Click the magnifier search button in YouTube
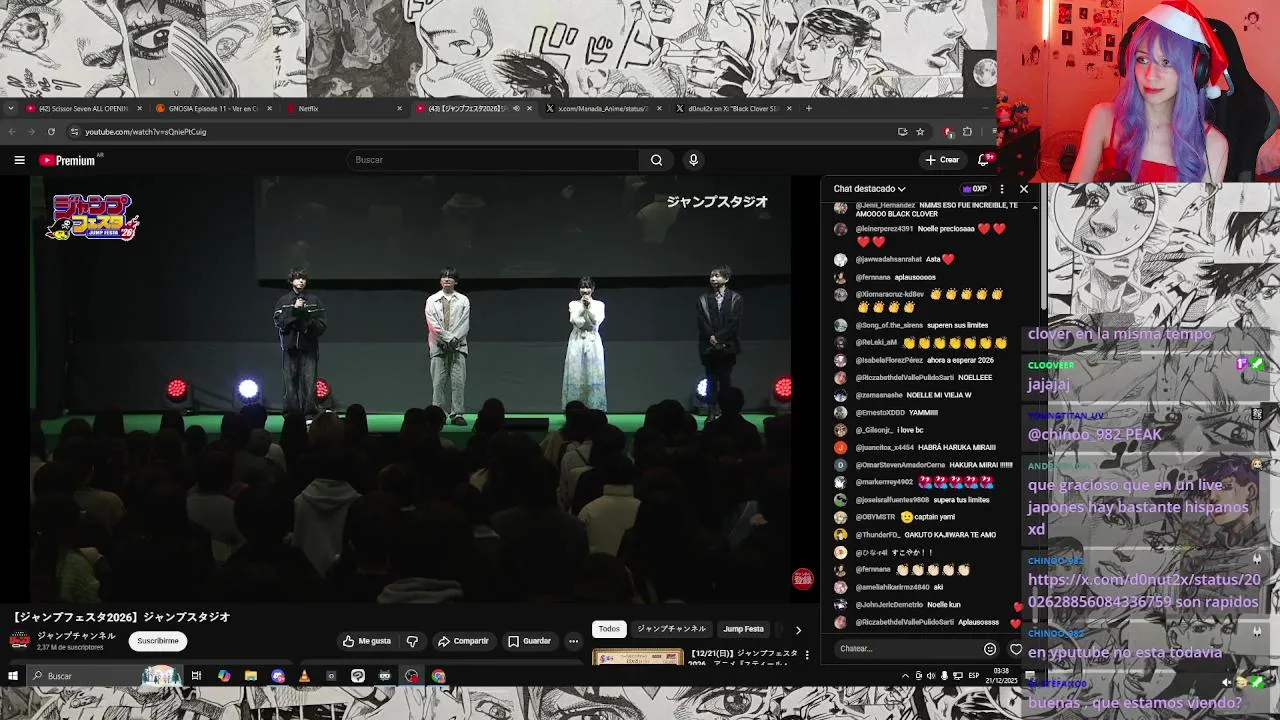The width and height of the screenshot is (1280, 720). coord(656,160)
